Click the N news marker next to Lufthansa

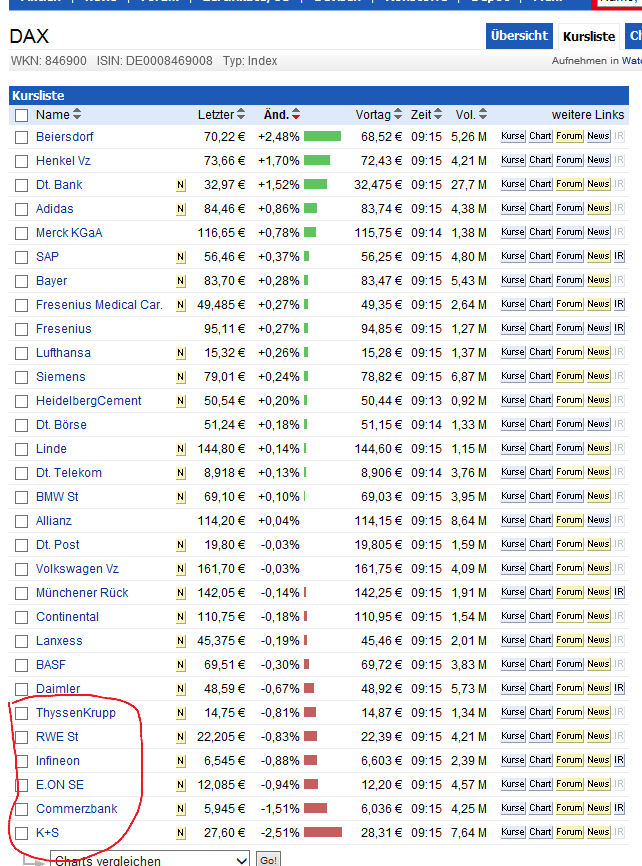pyautogui.click(x=181, y=352)
